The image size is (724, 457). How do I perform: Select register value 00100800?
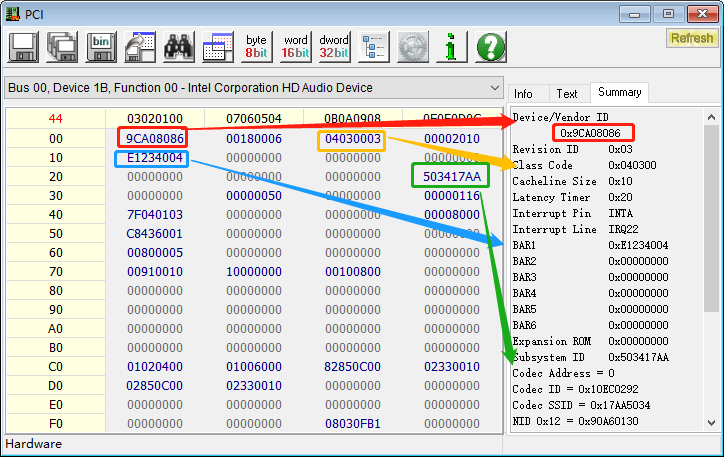point(353,271)
